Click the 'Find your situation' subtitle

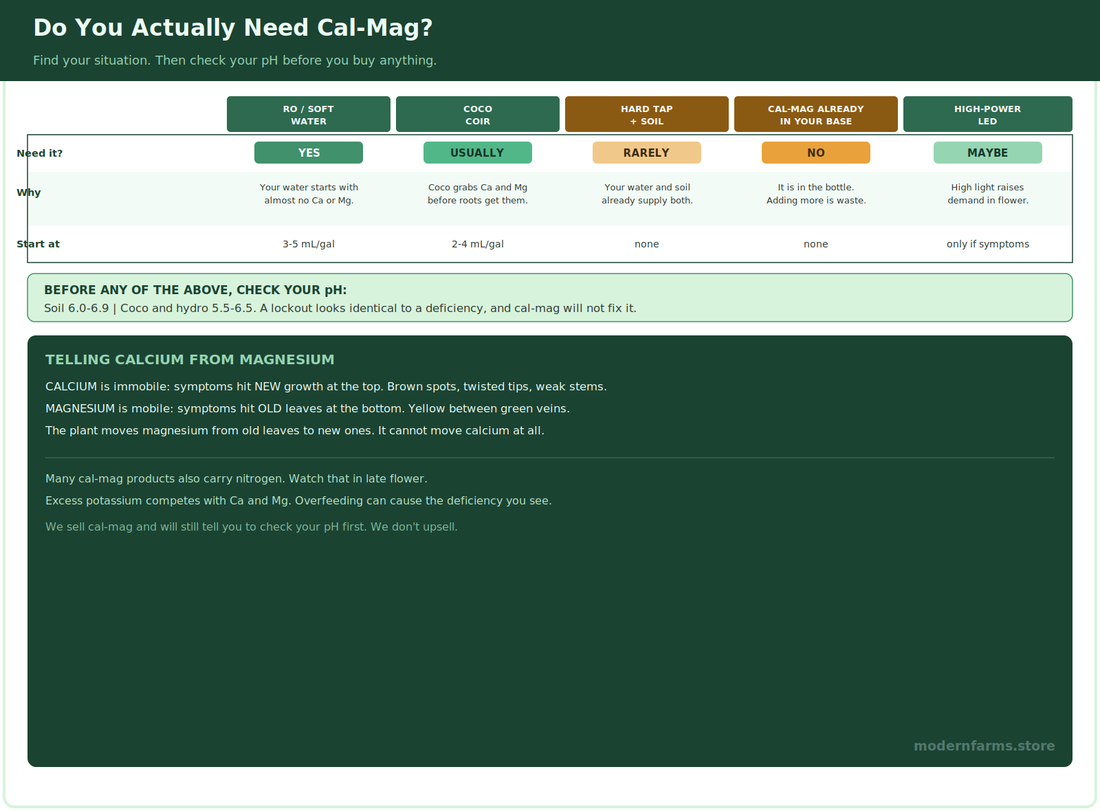[234, 60]
